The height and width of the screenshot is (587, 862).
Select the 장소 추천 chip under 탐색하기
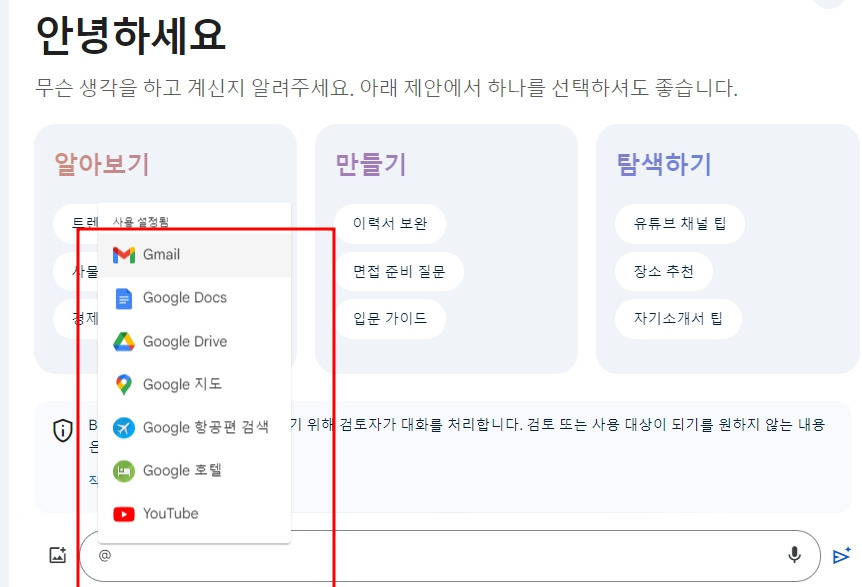click(662, 271)
